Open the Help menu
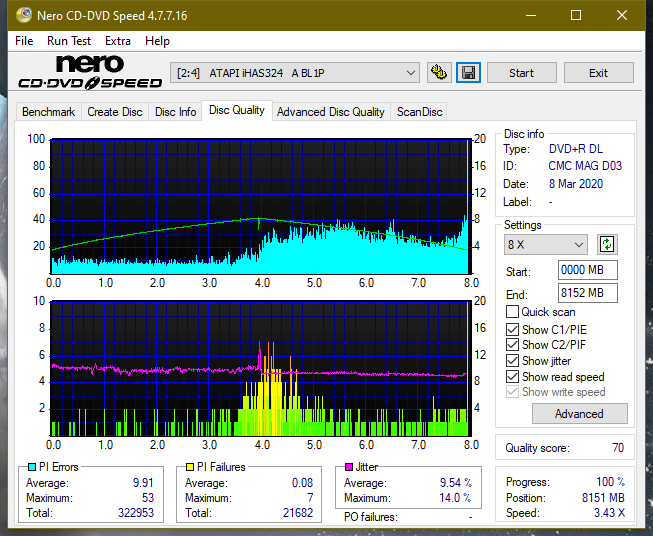 coord(157,41)
